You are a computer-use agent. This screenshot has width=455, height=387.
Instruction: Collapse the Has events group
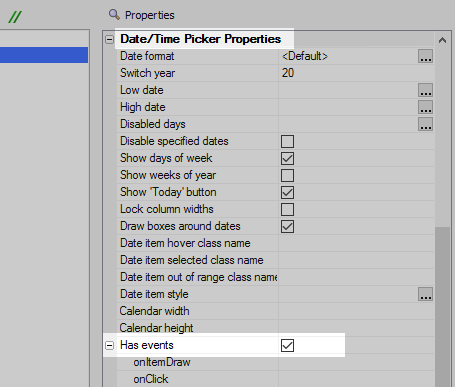(x=109, y=345)
